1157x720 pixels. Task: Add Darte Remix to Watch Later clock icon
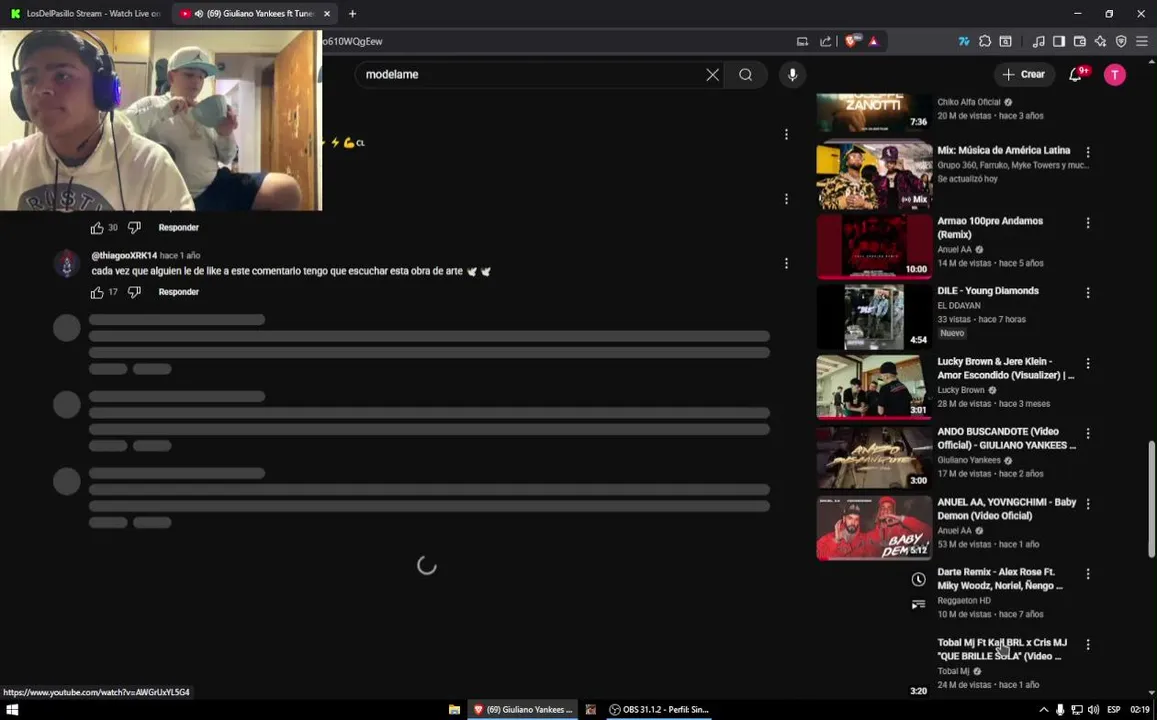(x=918, y=580)
